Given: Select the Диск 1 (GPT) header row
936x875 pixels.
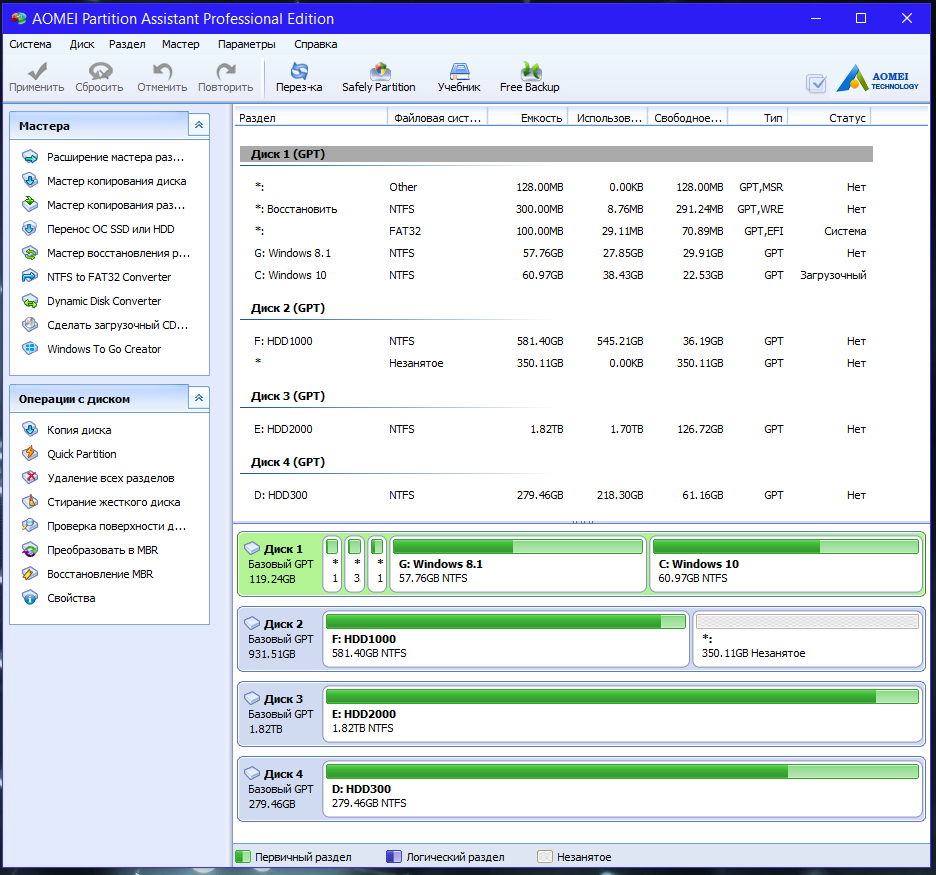Looking at the screenshot, I should pyautogui.click(x=556, y=154).
